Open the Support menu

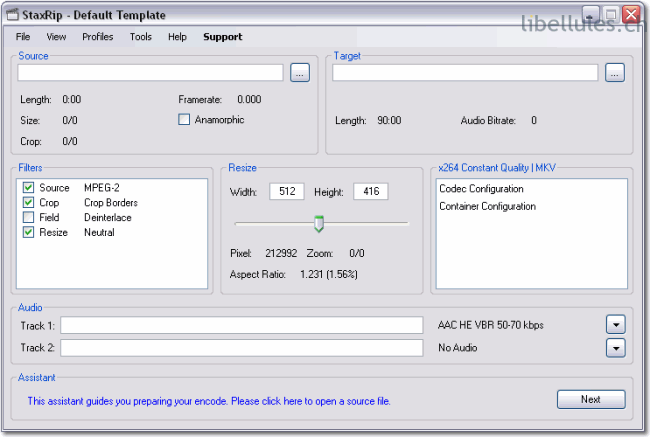tap(223, 37)
